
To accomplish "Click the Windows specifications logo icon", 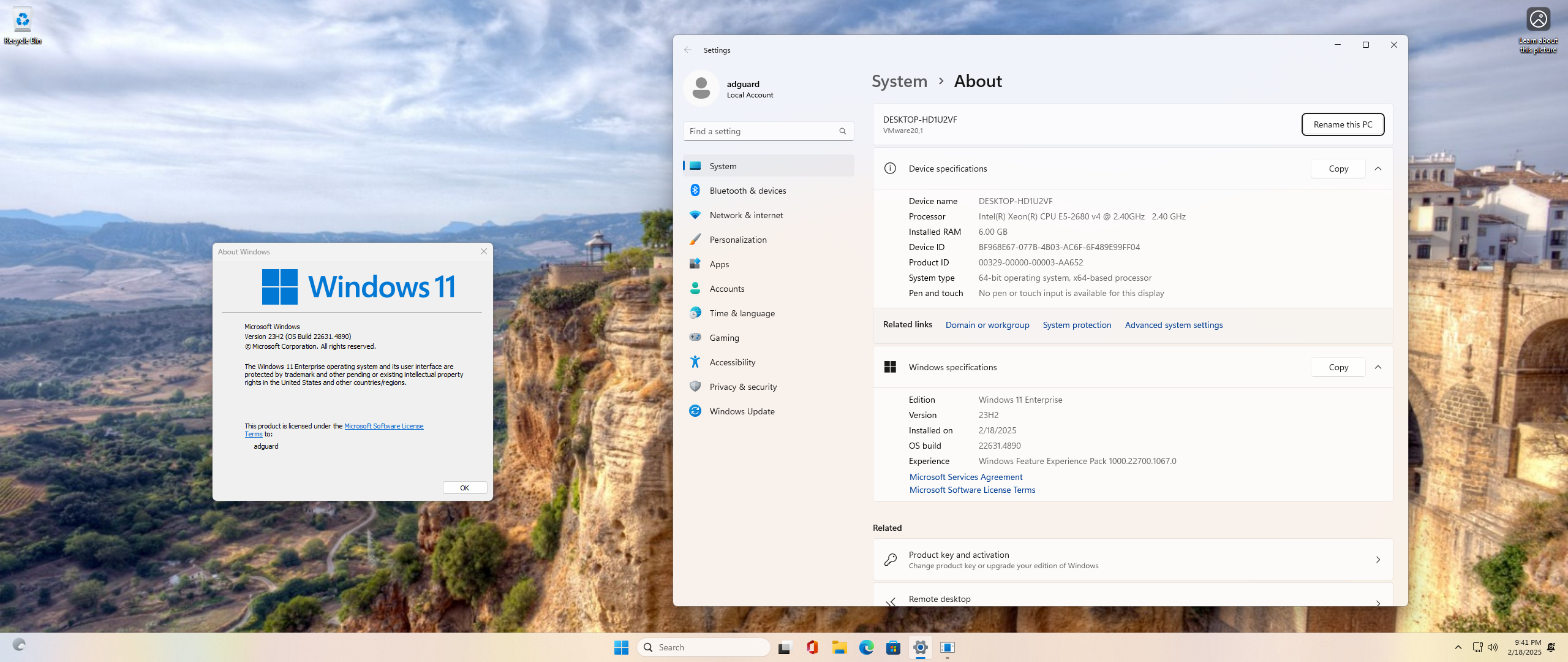I will point(890,367).
